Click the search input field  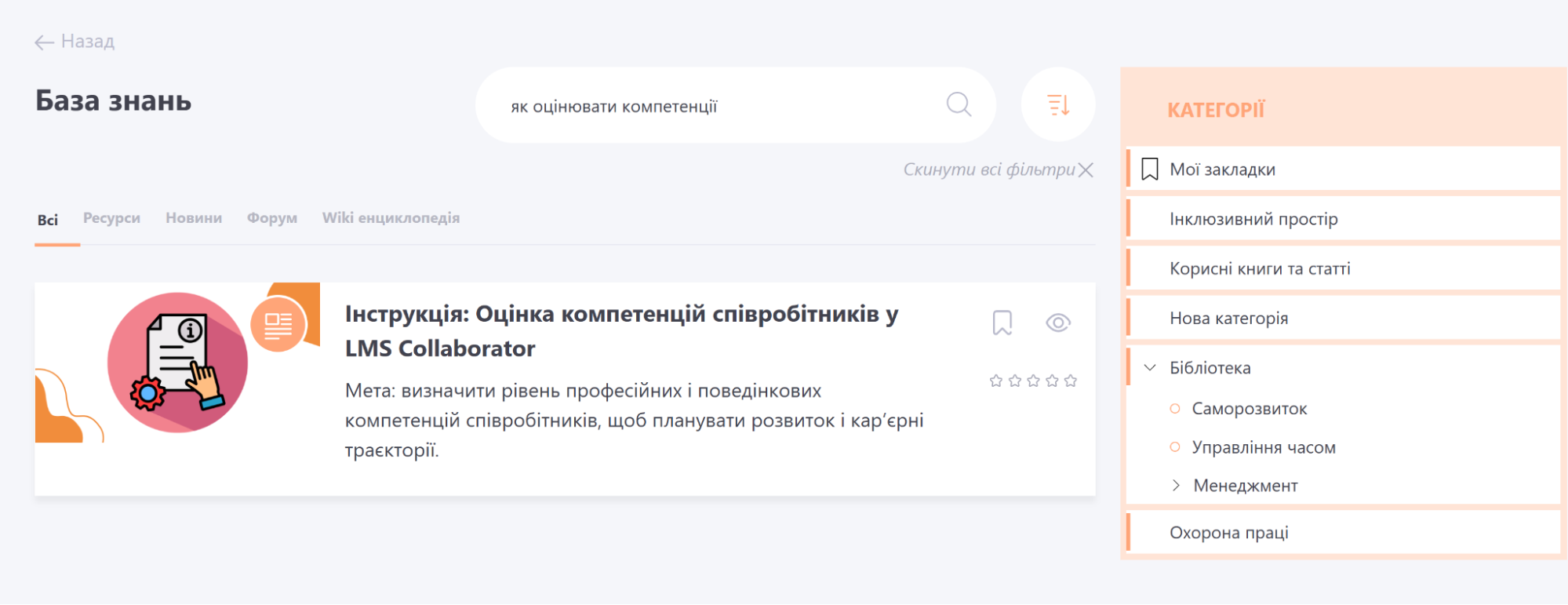pyautogui.click(x=714, y=106)
